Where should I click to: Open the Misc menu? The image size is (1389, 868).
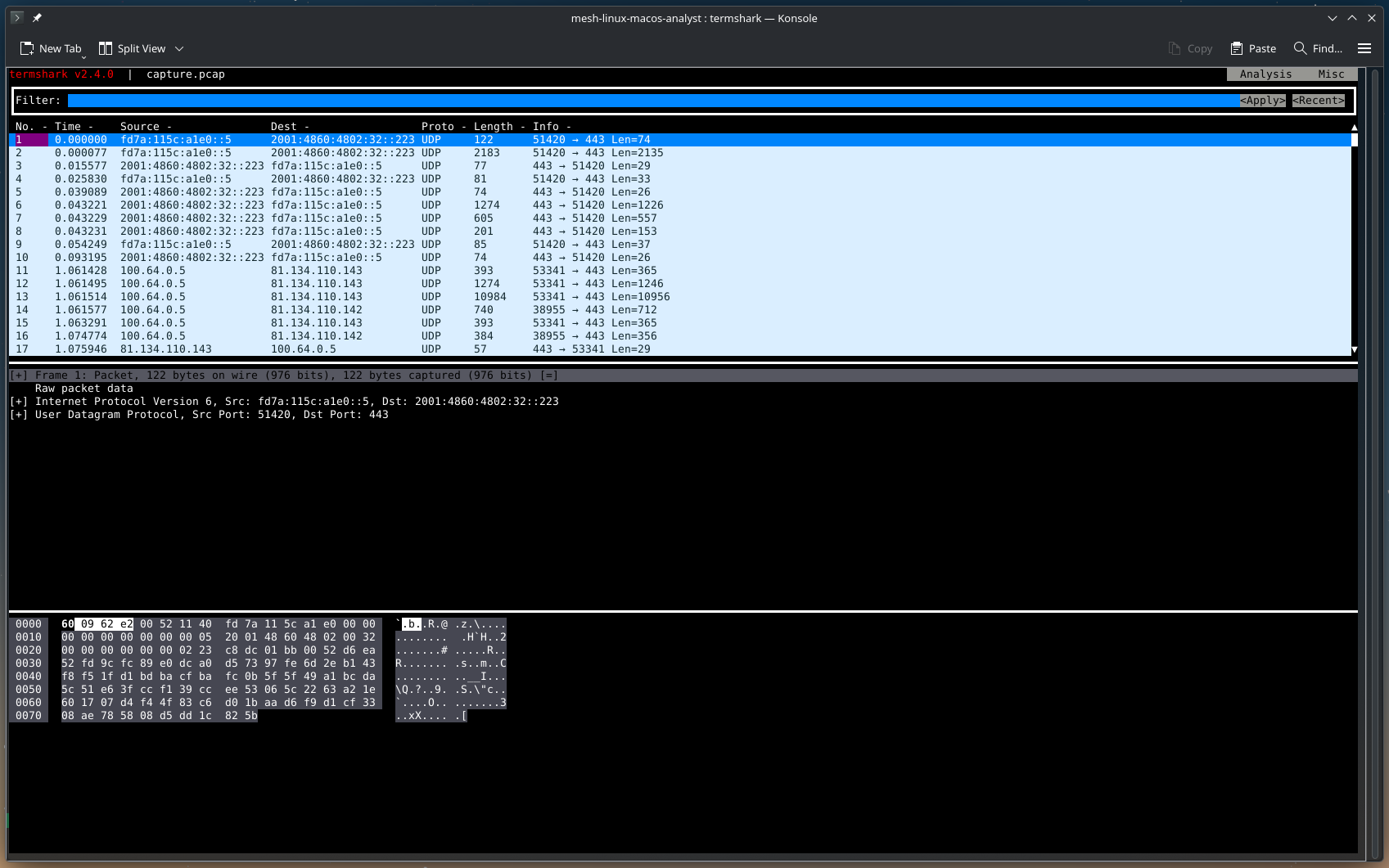[1331, 74]
